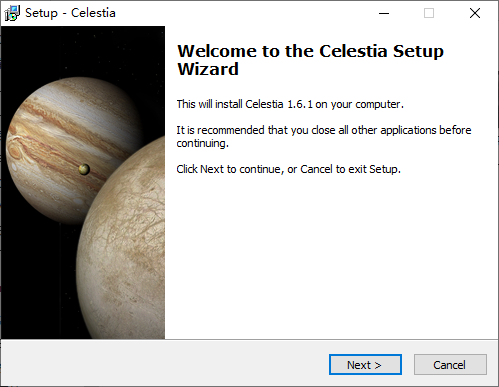Click the Setup installer icon in title bar
This screenshot has width=499, height=387.
[12, 13]
